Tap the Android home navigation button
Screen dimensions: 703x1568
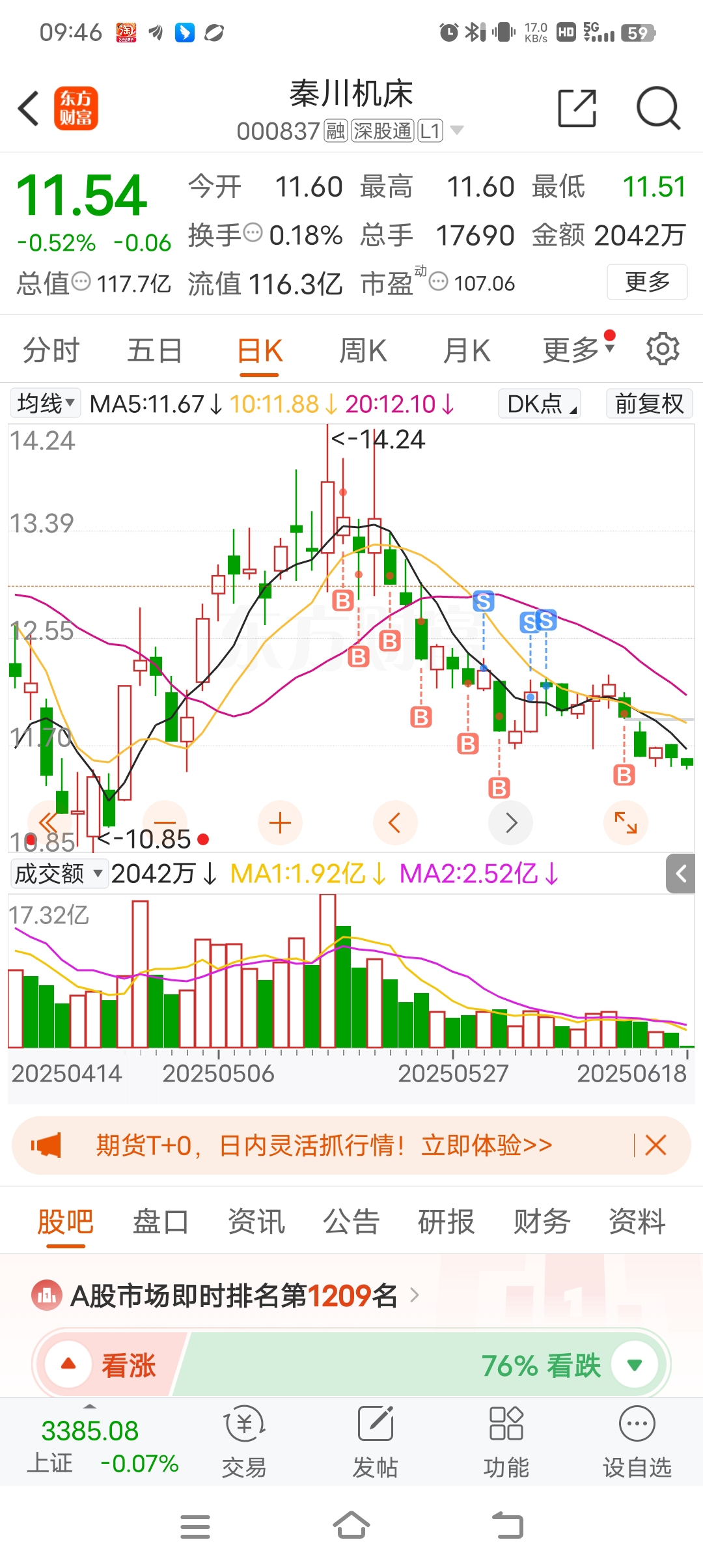click(x=351, y=1526)
